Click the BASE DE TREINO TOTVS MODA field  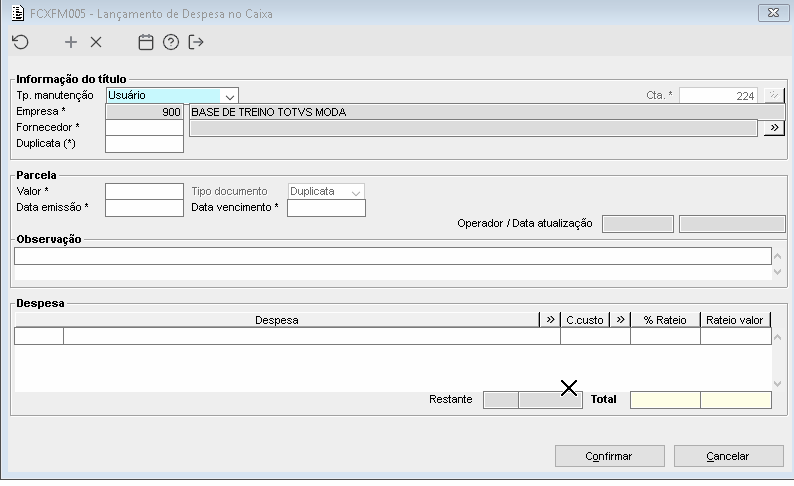click(x=487, y=112)
